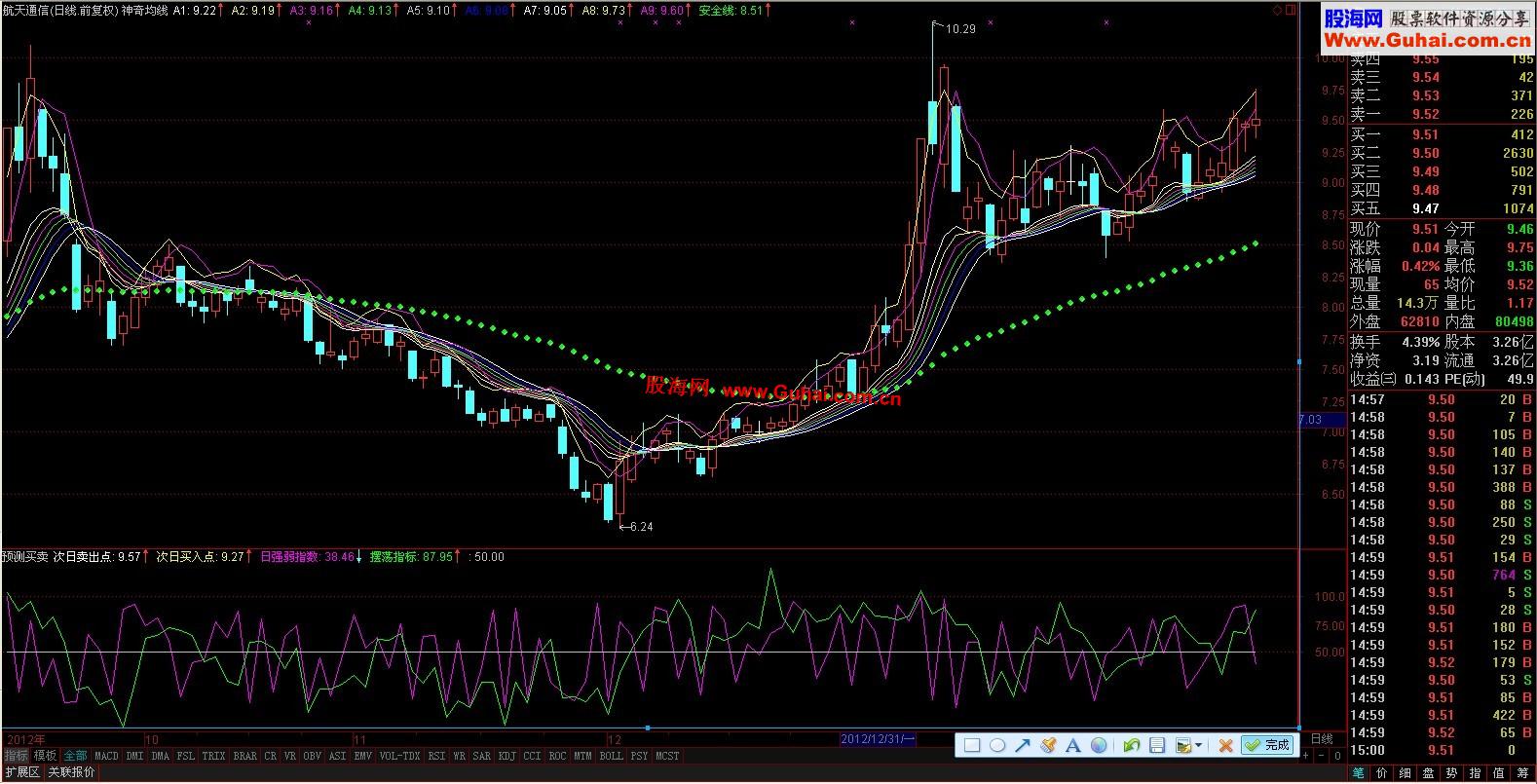Save the capture with the floppy disk icon
The image size is (1537, 784).
[1157, 745]
